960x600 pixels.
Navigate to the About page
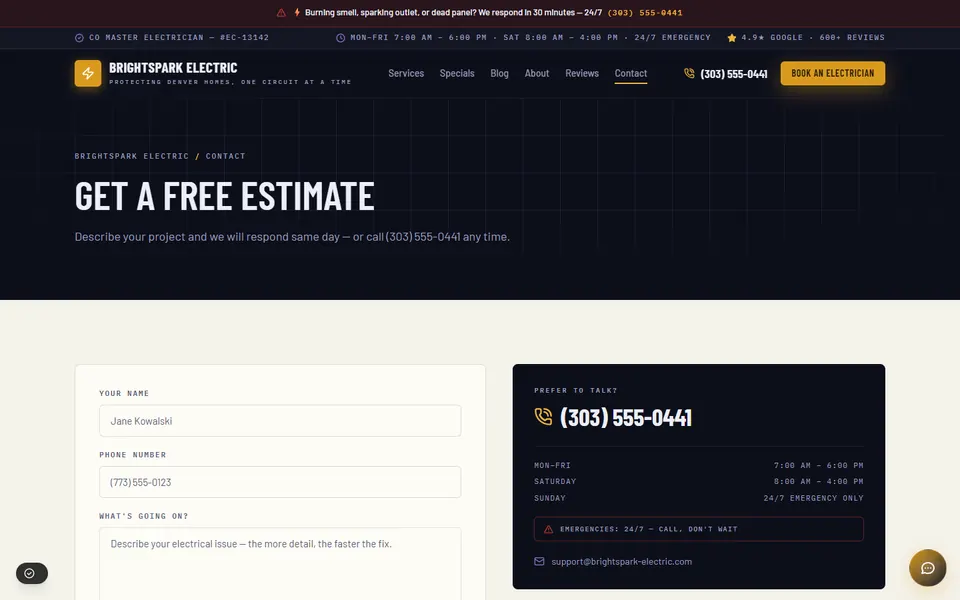pos(537,73)
